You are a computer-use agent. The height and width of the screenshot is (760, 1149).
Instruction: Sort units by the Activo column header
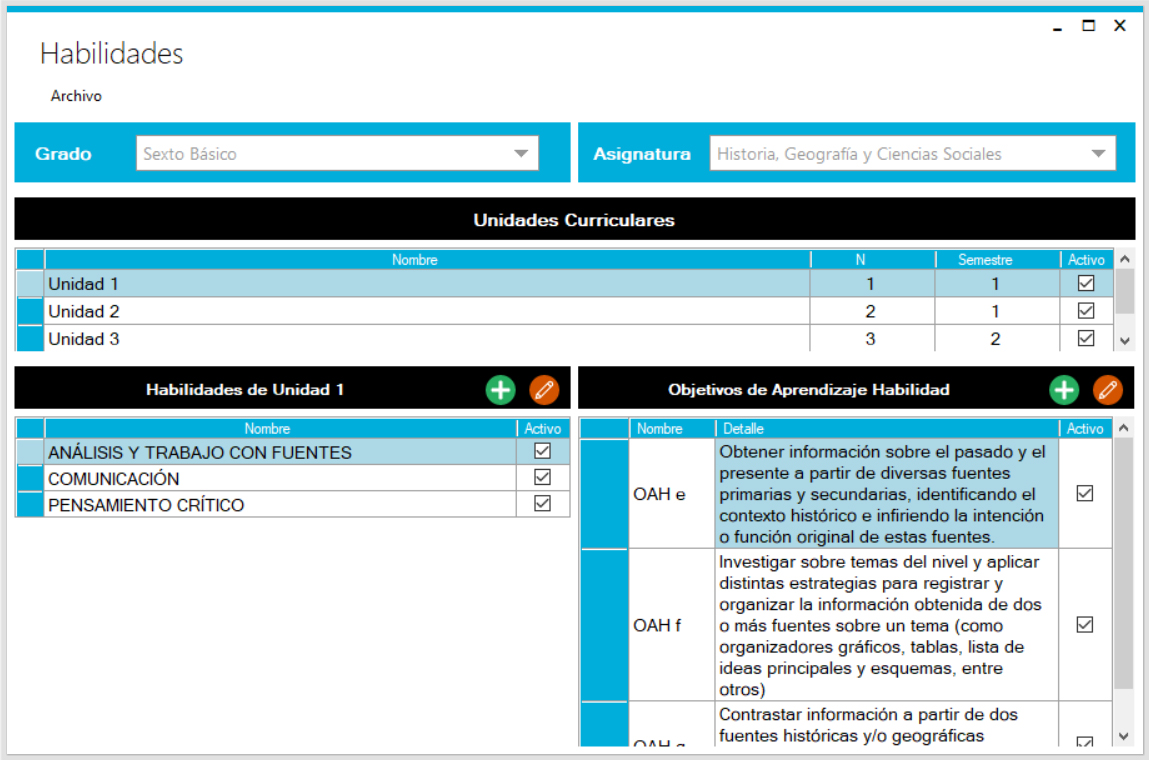tap(1087, 259)
